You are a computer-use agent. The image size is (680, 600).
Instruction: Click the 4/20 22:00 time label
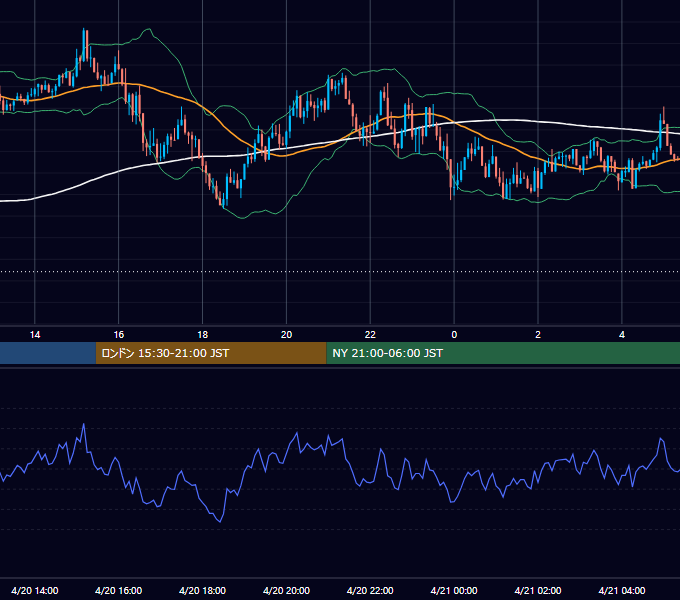click(370, 590)
